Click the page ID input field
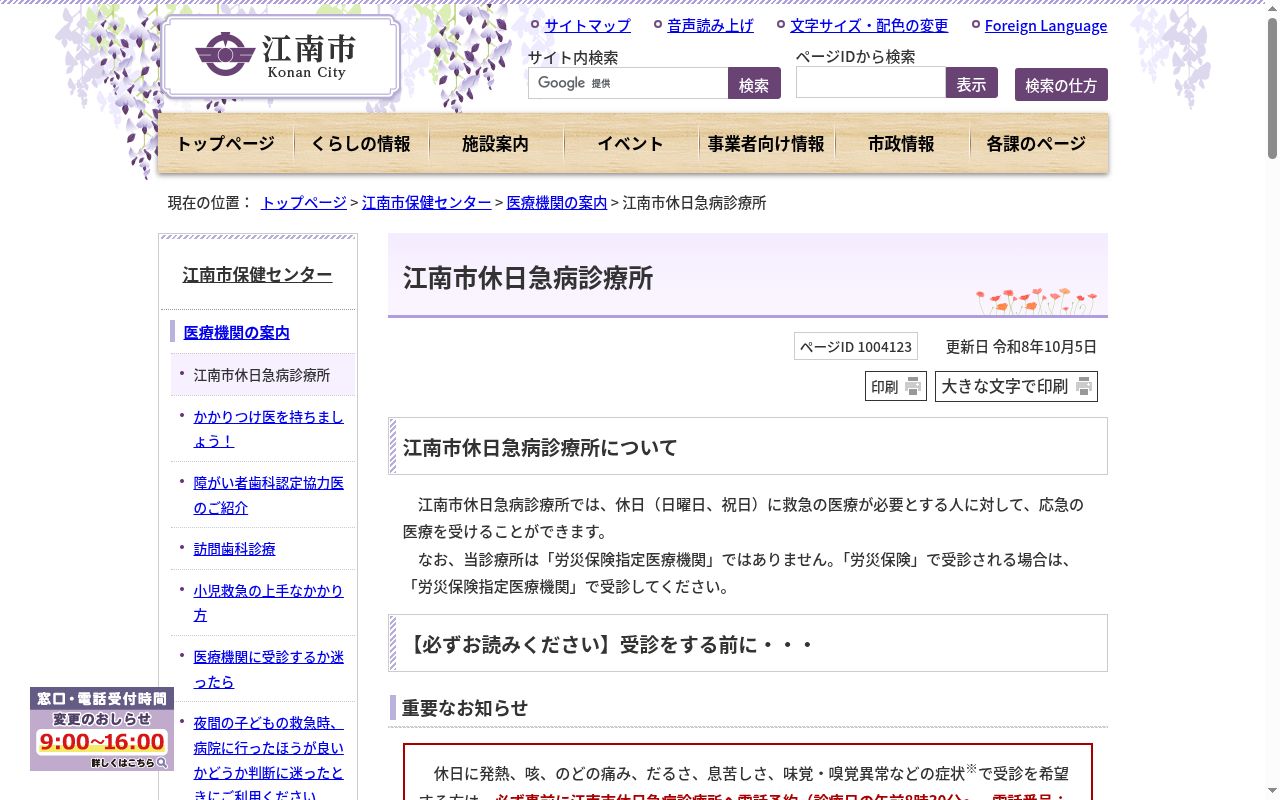Image resolution: width=1280 pixels, height=800 pixels. 871,83
